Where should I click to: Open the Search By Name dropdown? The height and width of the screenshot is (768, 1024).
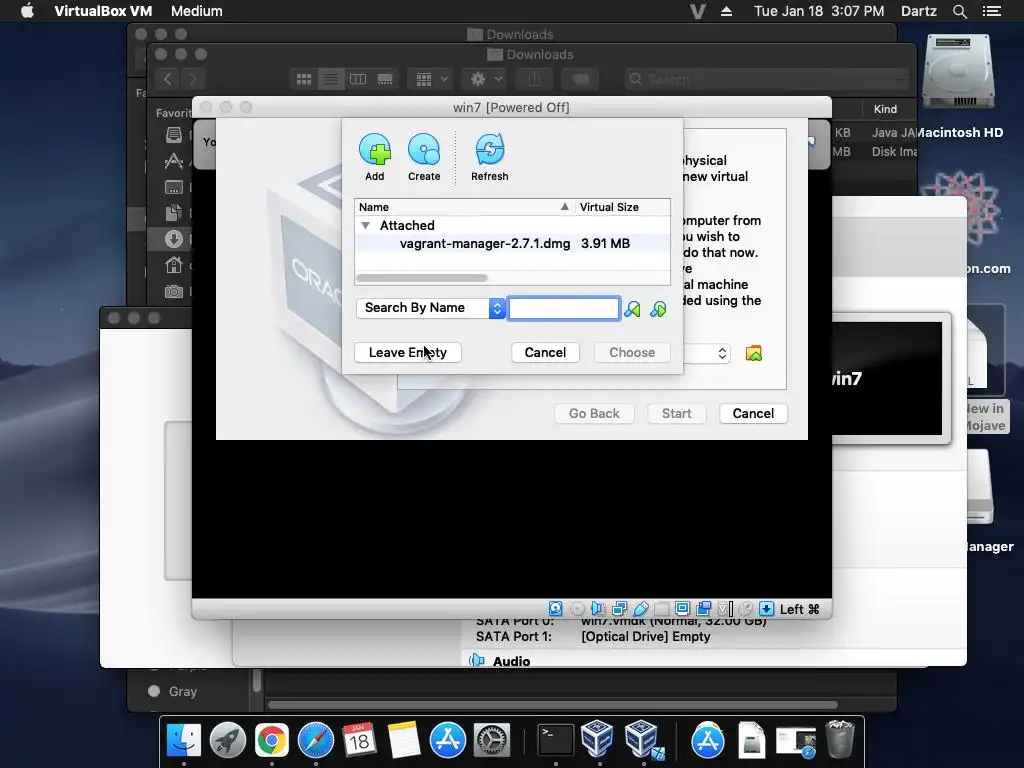coord(431,308)
